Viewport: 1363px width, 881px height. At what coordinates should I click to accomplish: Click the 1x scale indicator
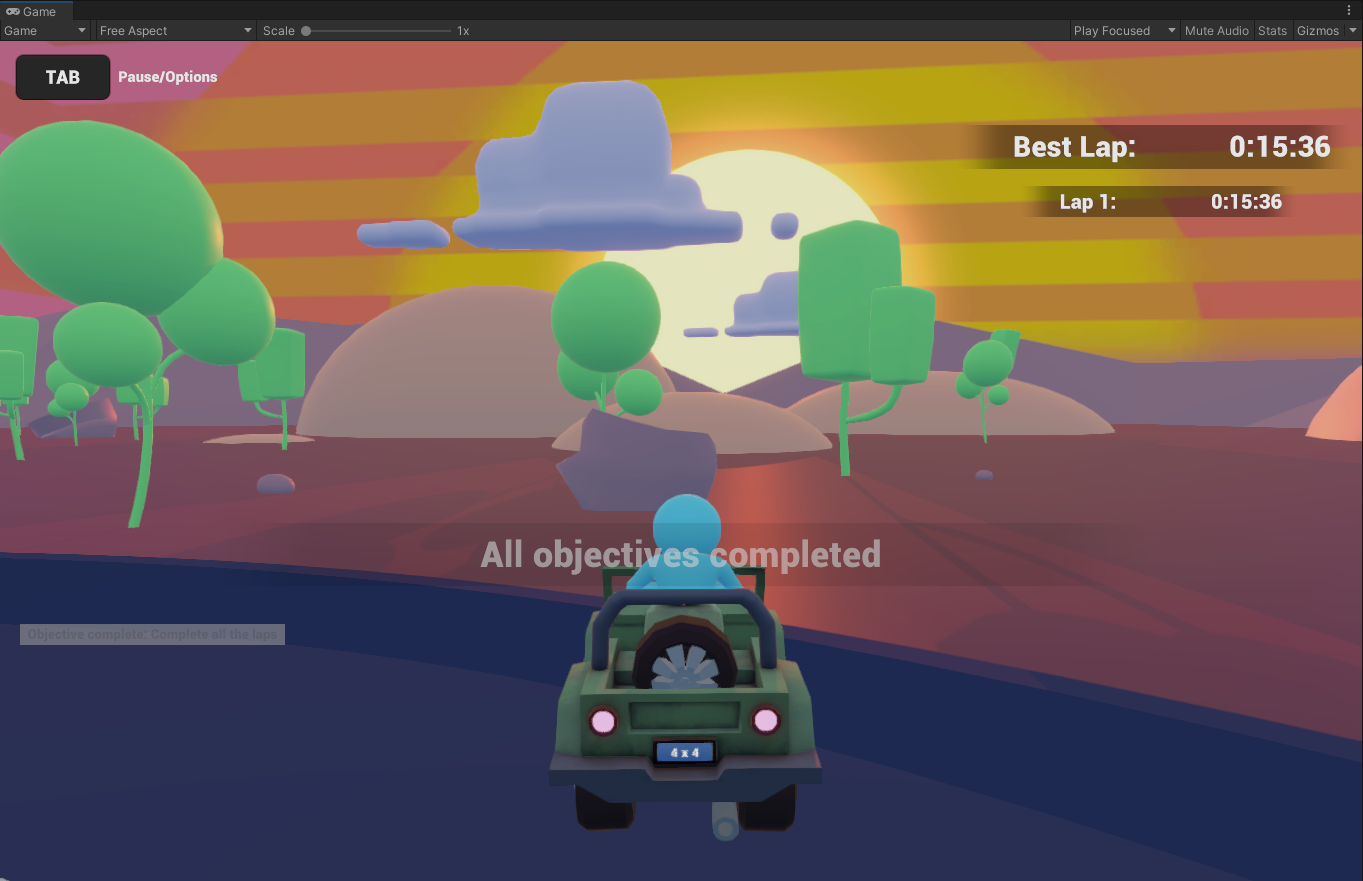pyautogui.click(x=461, y=30)
